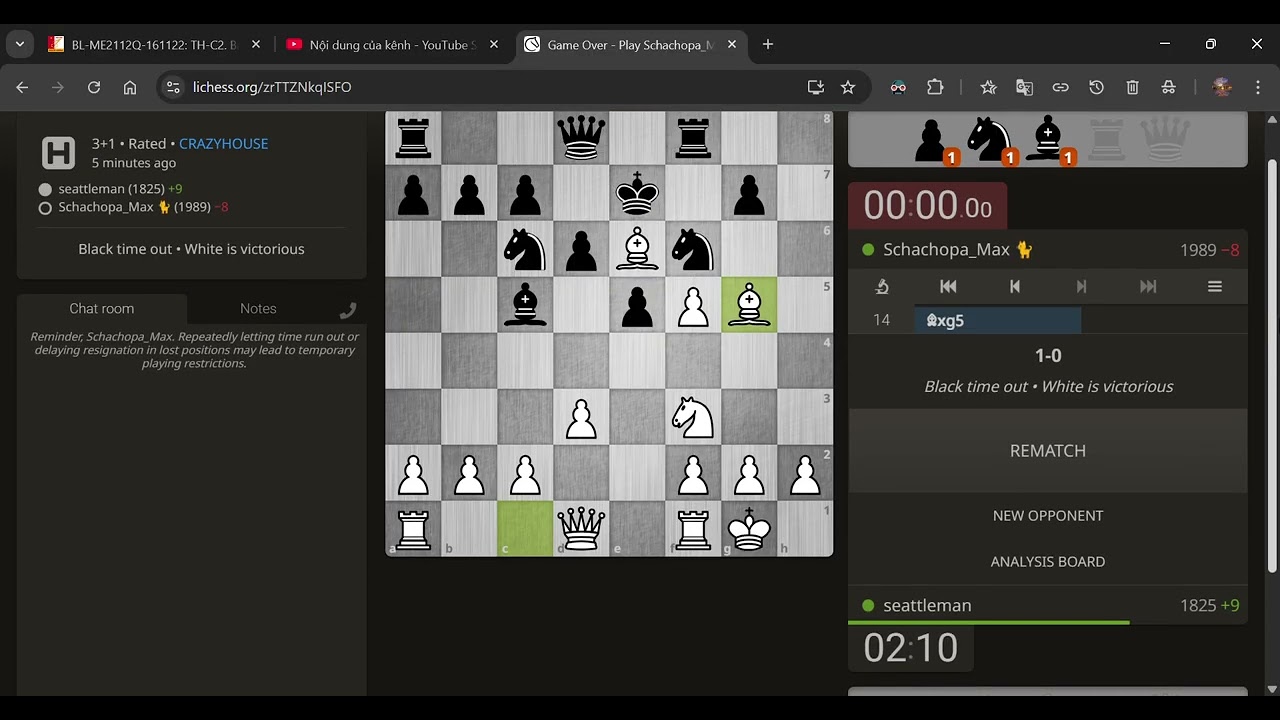The image size is (1280, 720).
Task: Step back one move
Action: point(1014,287)
